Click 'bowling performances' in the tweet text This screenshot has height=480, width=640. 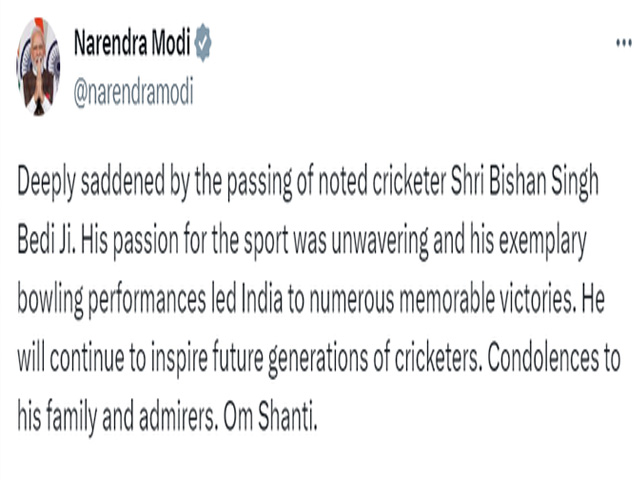[111, 300]
